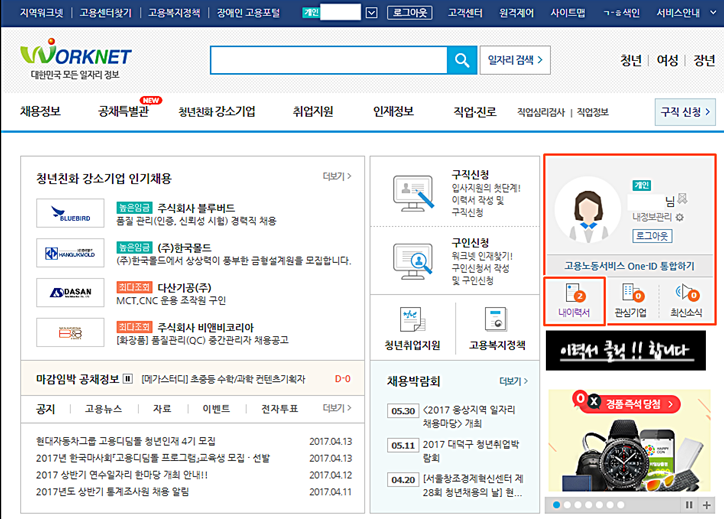724x519 pixels.
Task: Open 장애인 고용포털 link
Action: pos(248,12)
